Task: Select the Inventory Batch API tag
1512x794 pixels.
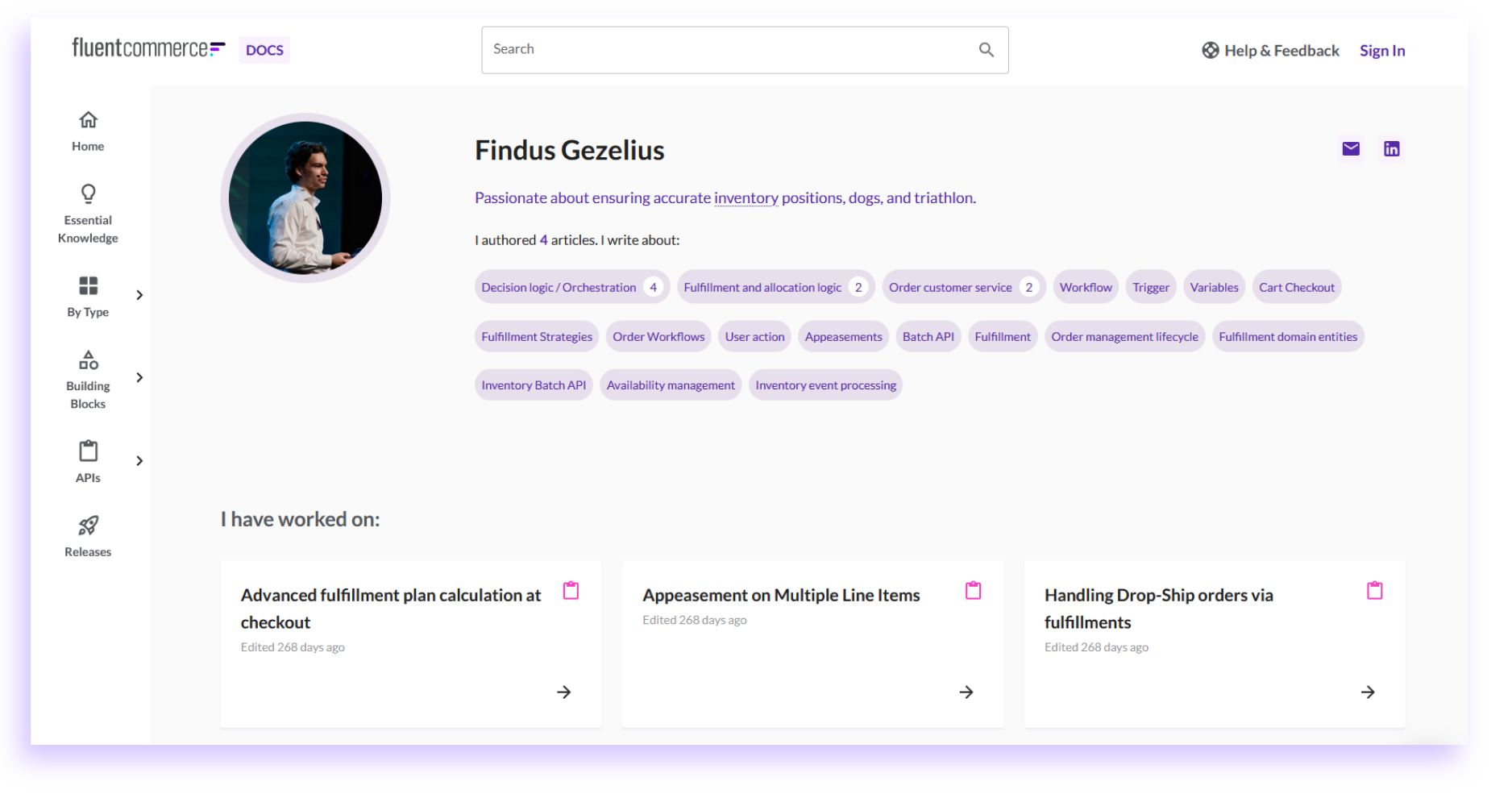Action: click(534, 385)
